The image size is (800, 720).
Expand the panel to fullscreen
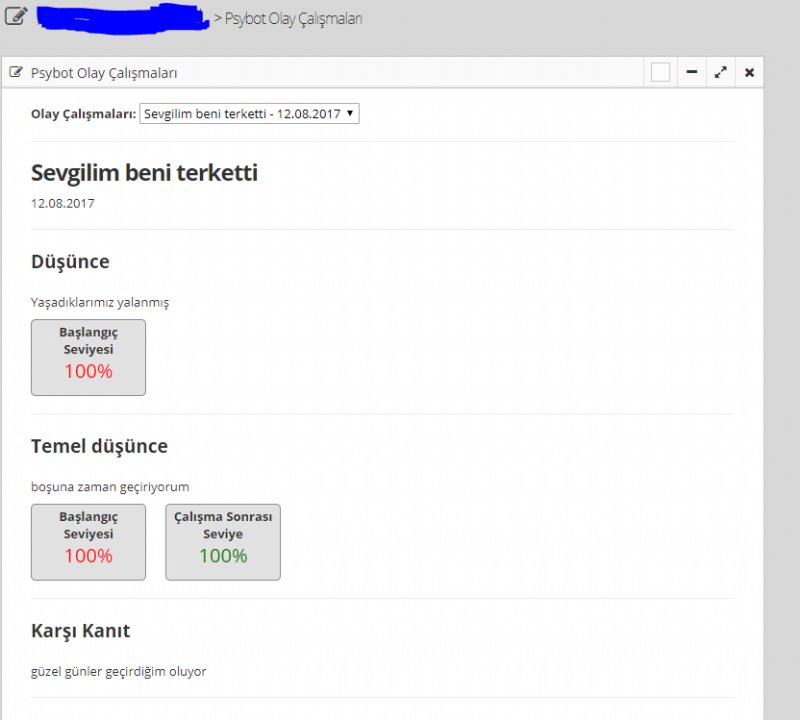click(720, 72)
